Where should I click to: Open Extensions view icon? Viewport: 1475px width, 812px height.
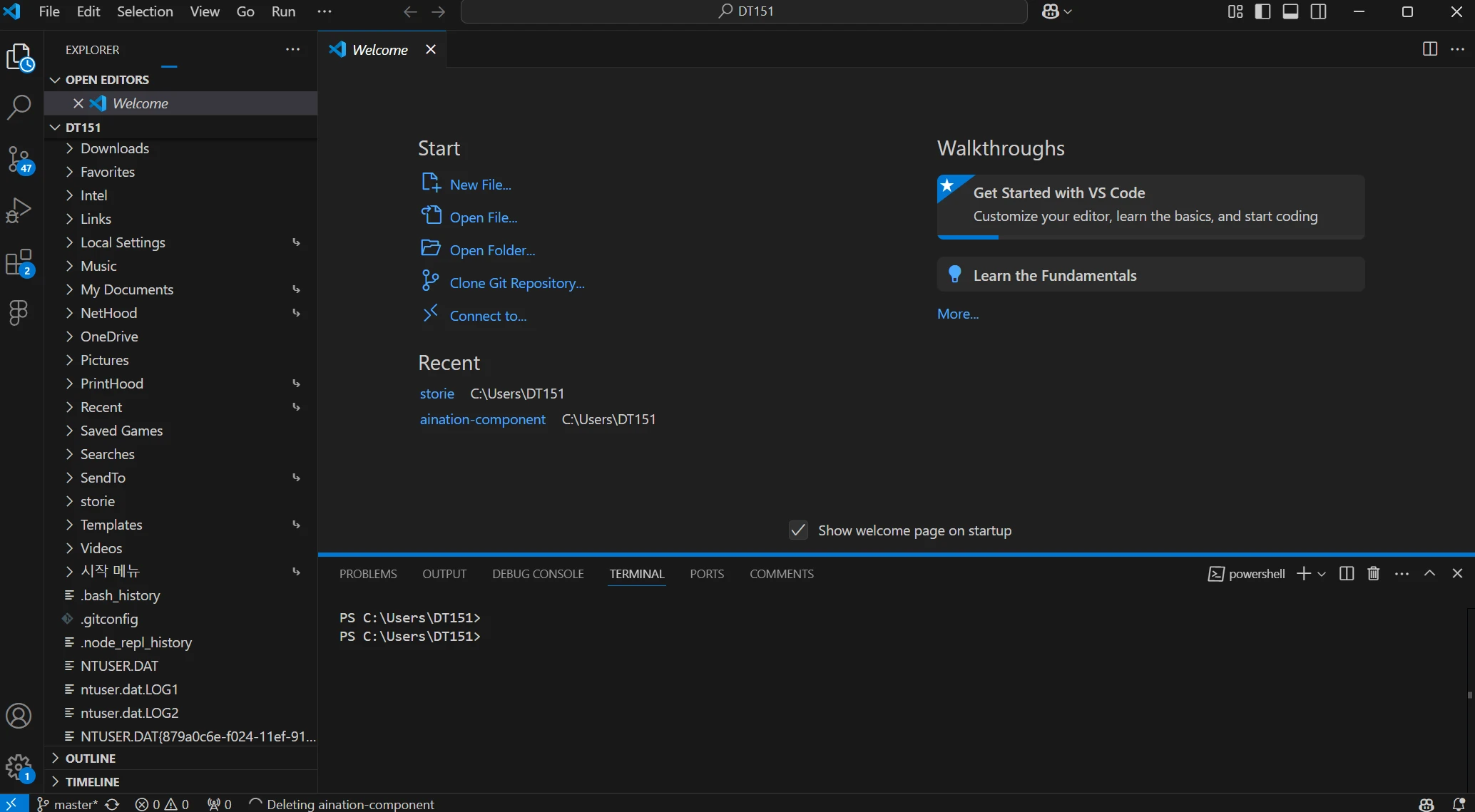coord(19,262)
